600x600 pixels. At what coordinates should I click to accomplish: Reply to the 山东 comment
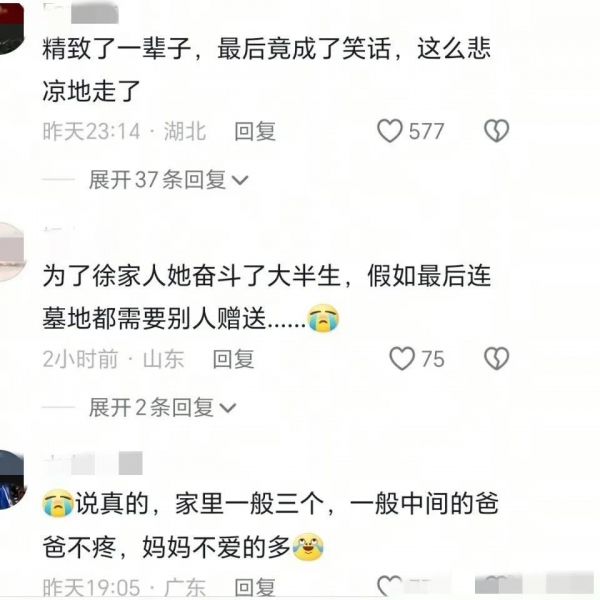[x=233, y=359]
